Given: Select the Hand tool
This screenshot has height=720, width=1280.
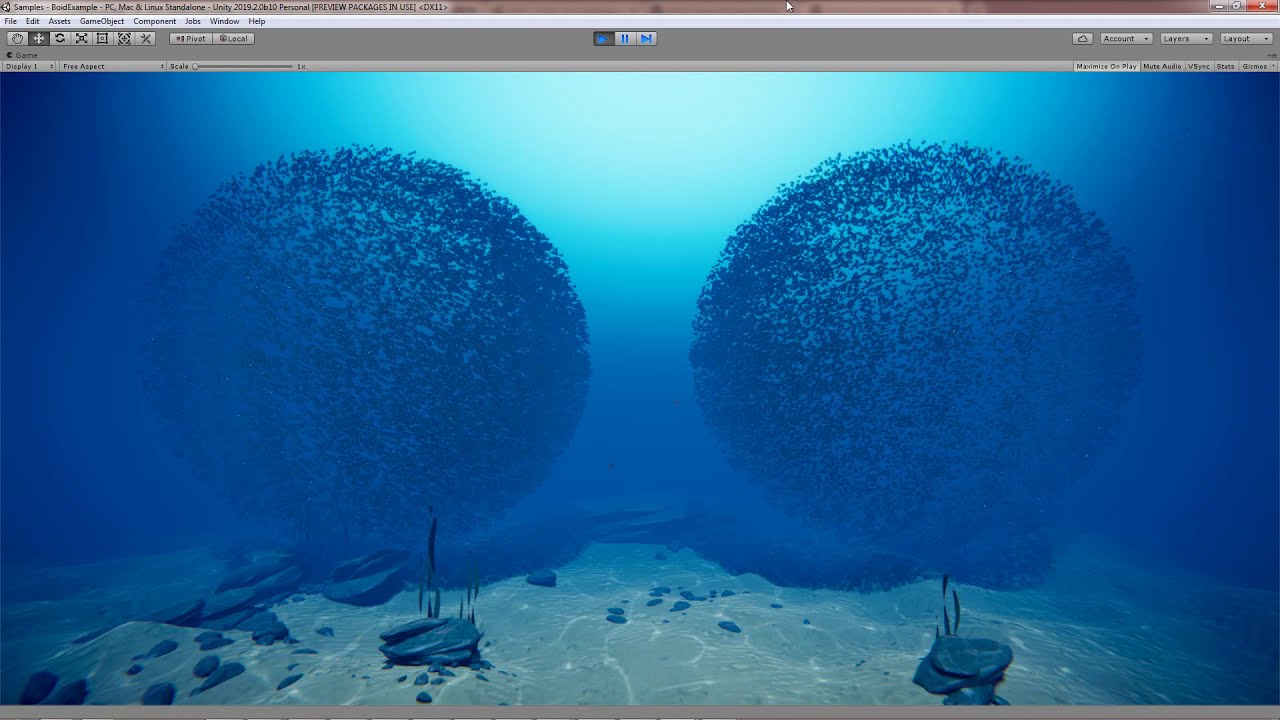Looking at the screenshot, I should 16,38.
